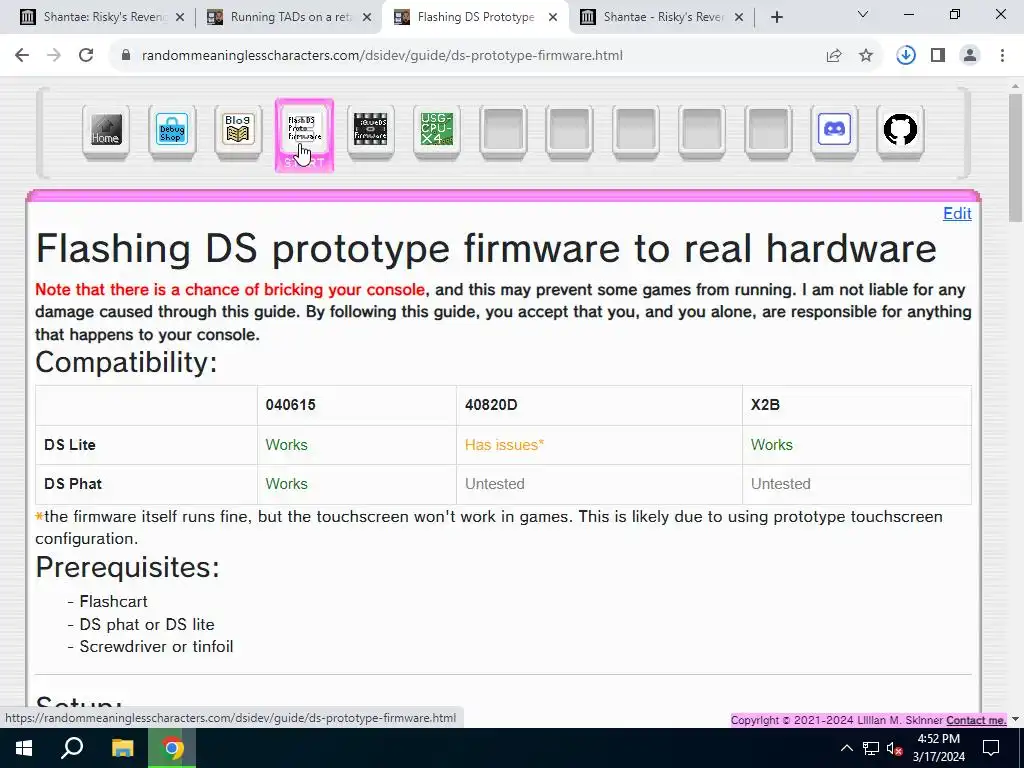This screenshot has width=1024, height=768.
Task: Click the Prerequisites heading
Action: tap(127, 567)
